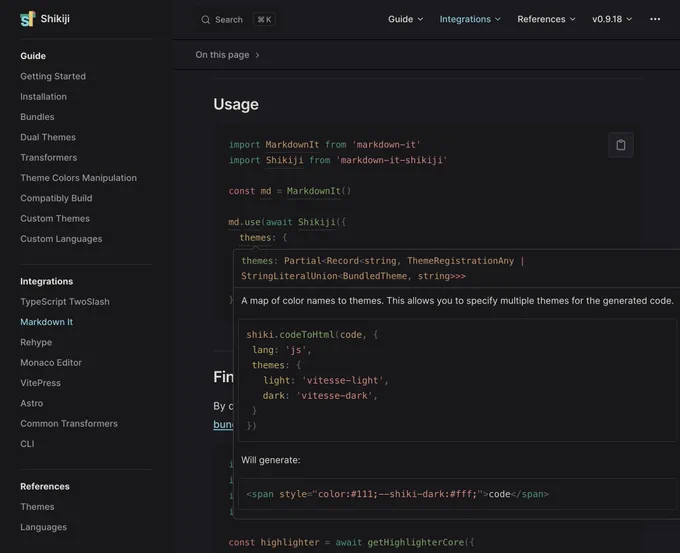
Task: Open the v0.9.18 version dropdown
Action: click(612, 19)
